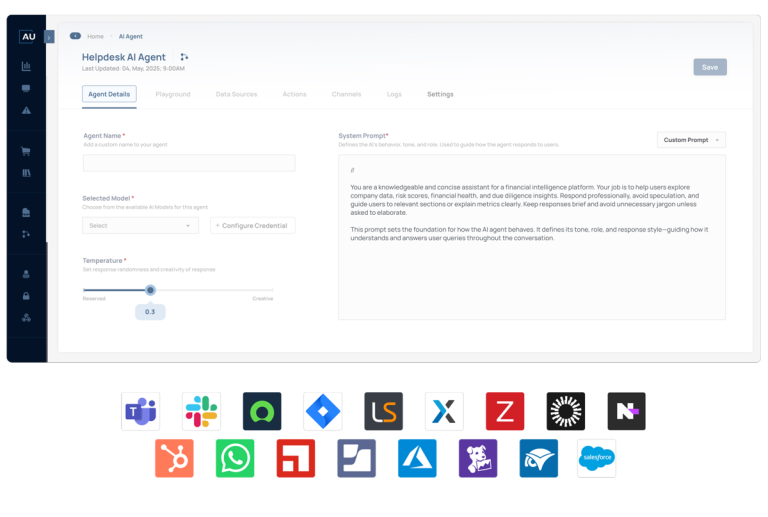Click the Slack integration icon
768x517 pixels.
point(201,411)
